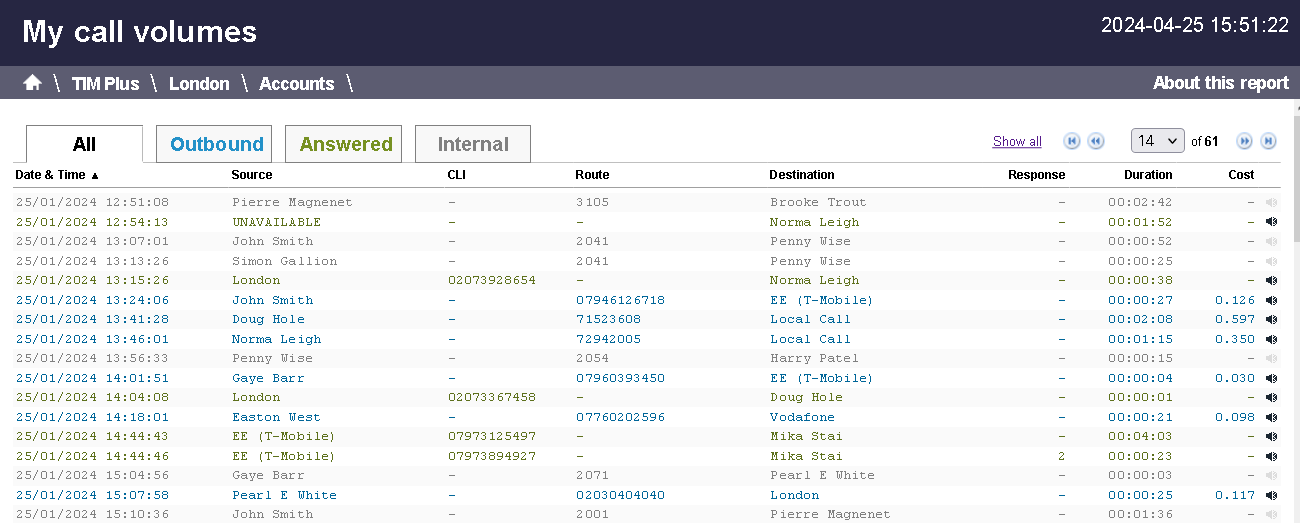
Task: Navigate to London breadcrumb
Action: coord(199,83)
